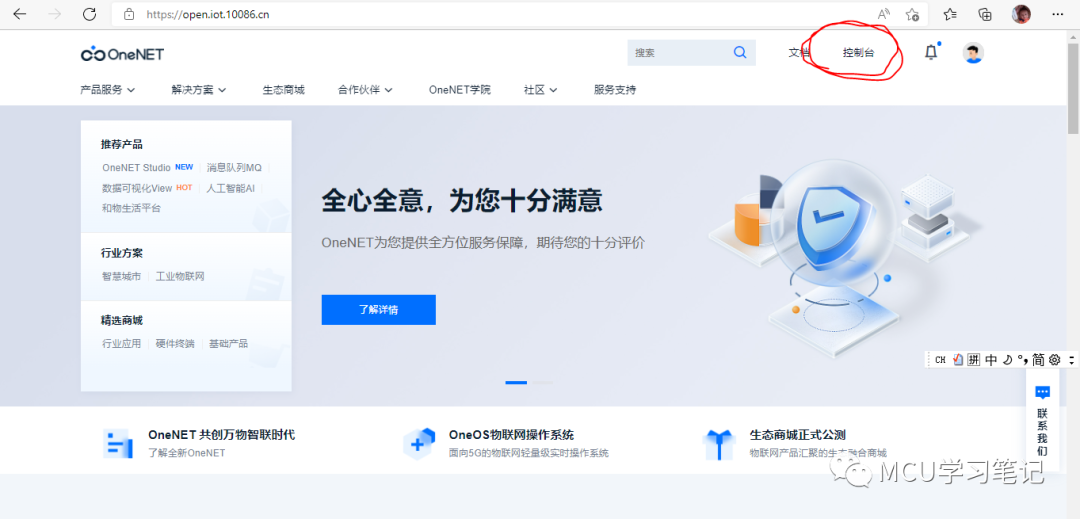Open OneNET Studio product link
The height and width of the screenshot is (519, 1080).
pos(136,167)
